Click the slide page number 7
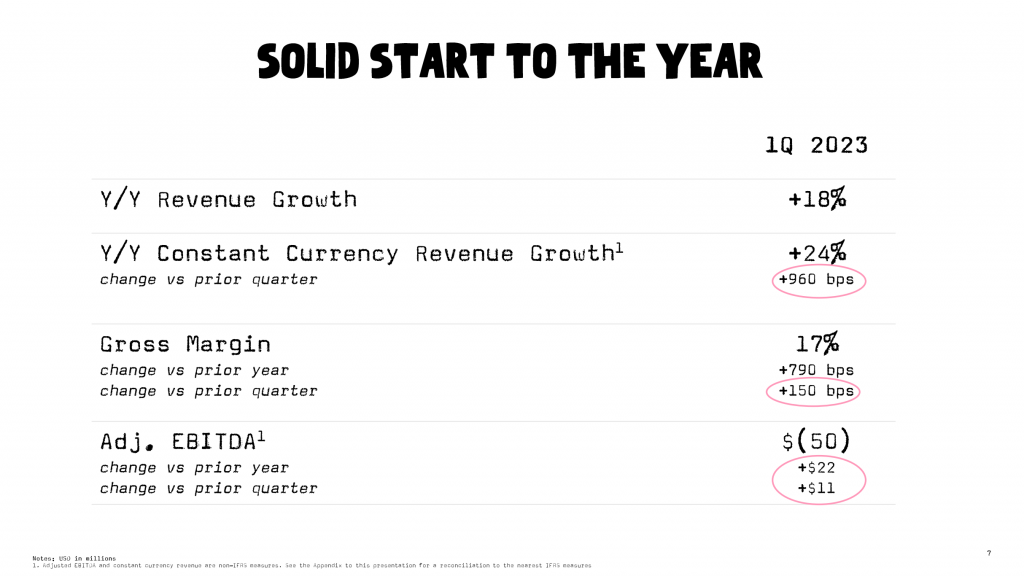 pos(989,553)
